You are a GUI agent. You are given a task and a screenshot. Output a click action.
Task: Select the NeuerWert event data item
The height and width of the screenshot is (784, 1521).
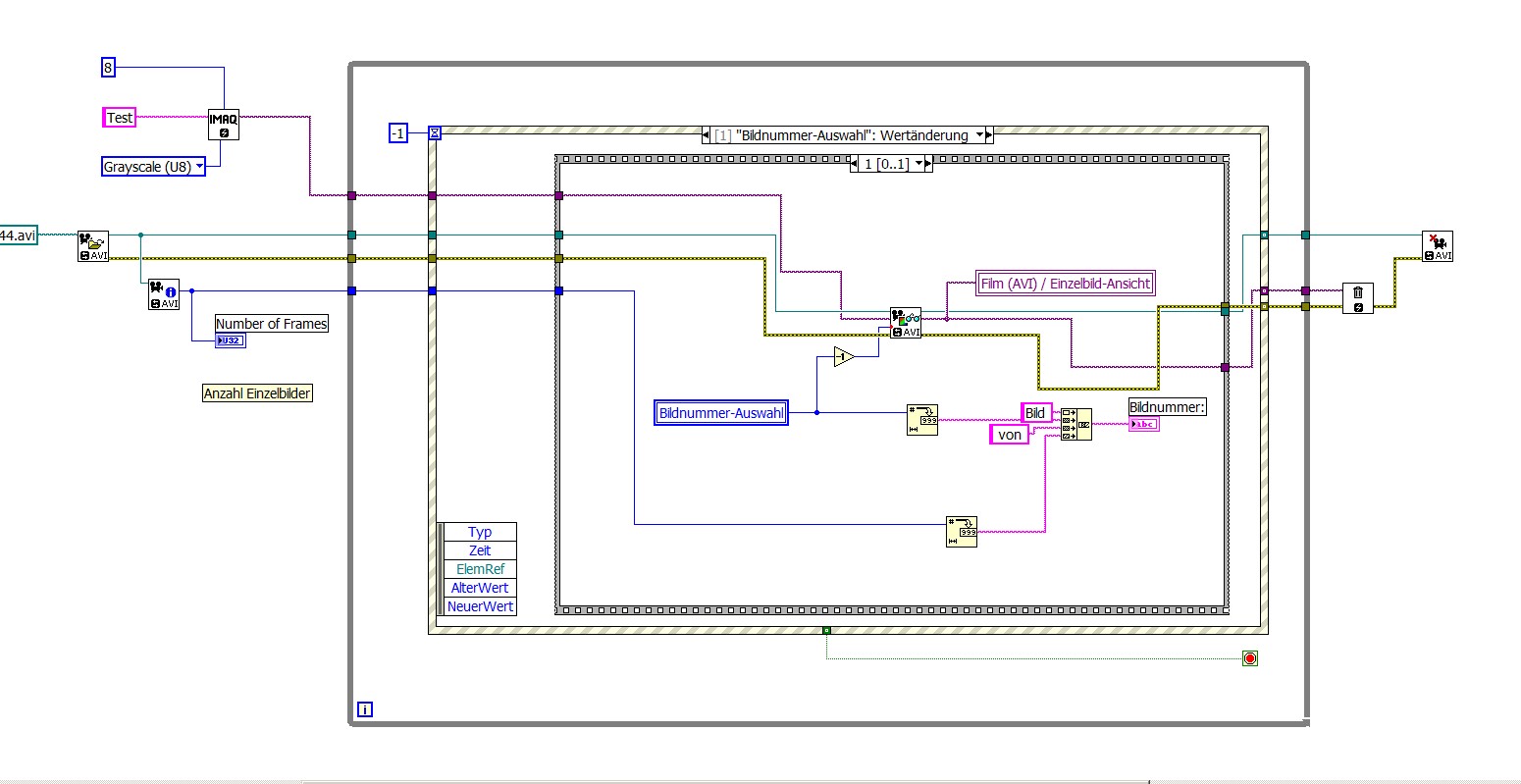click(x=480, y=606)
